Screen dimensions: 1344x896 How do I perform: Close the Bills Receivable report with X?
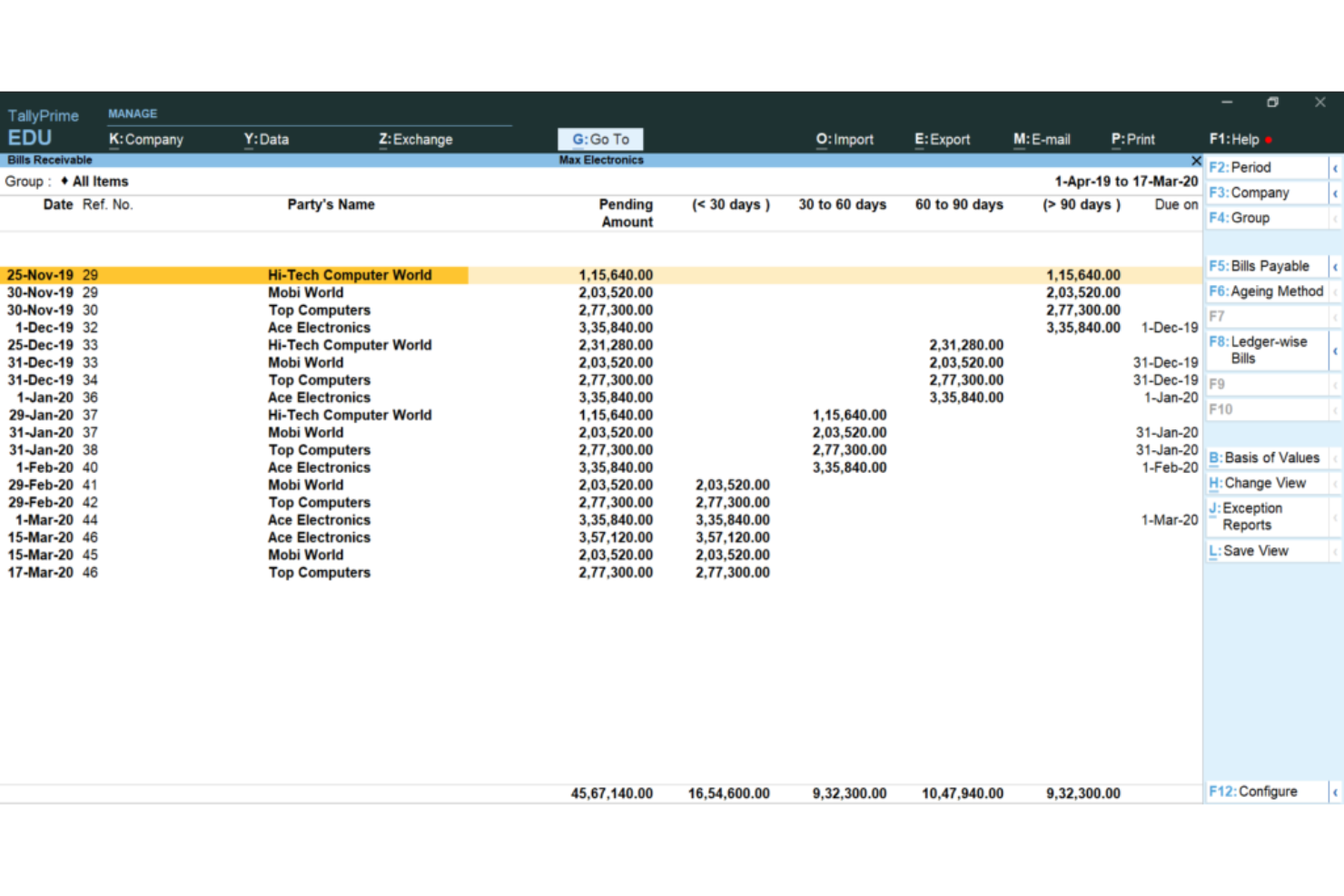pyautogui.click(x=1196, y=161)
